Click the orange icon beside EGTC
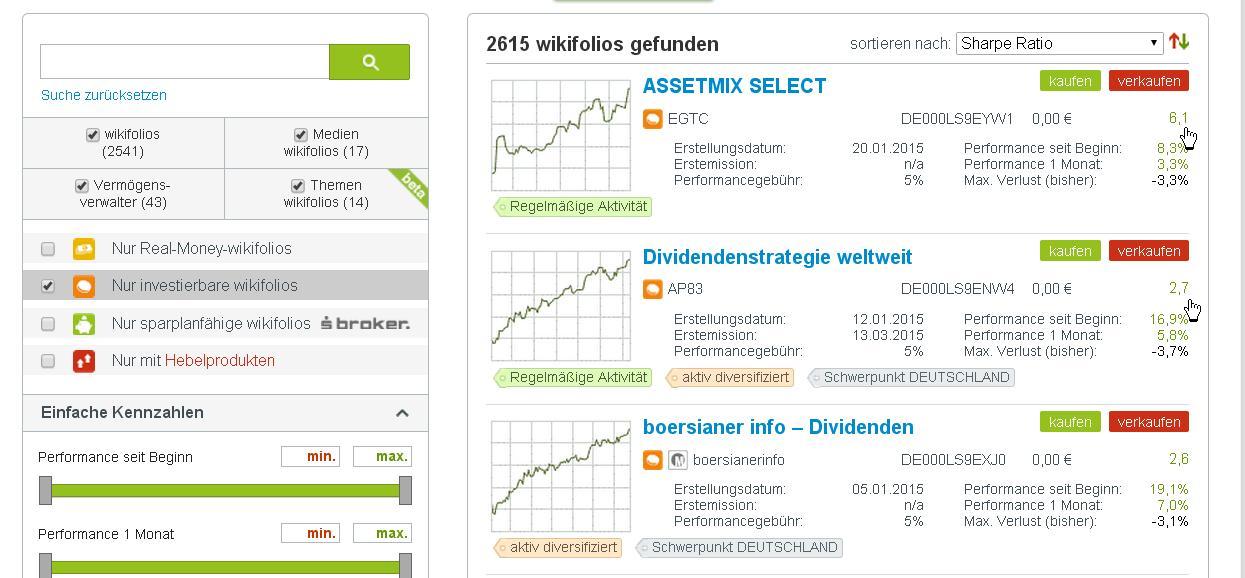 click(652, 119)
